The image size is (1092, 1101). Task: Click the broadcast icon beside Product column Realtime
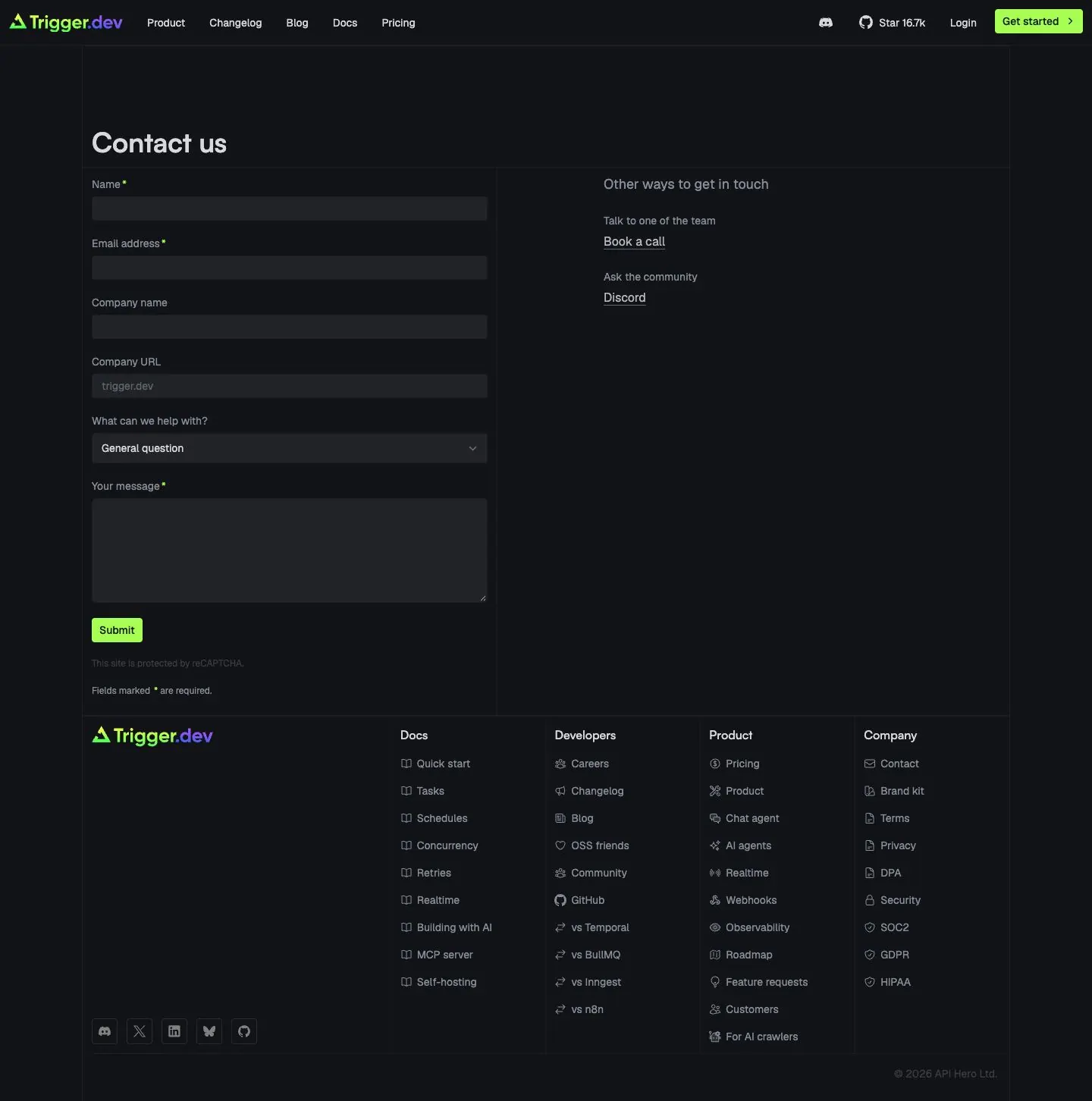pyautogui.click(x=715, y=873)
